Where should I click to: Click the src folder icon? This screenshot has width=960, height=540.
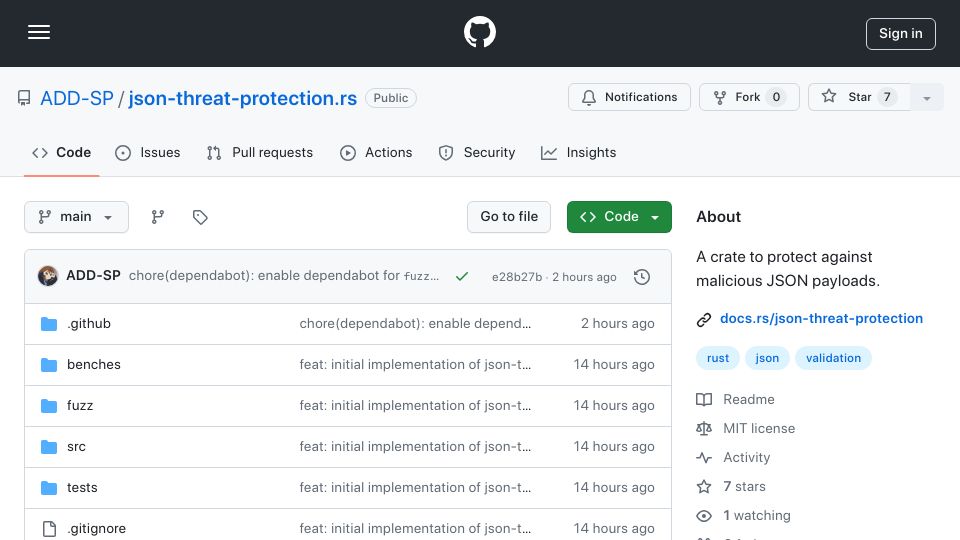pyautogui.click(x=49, y=446)
